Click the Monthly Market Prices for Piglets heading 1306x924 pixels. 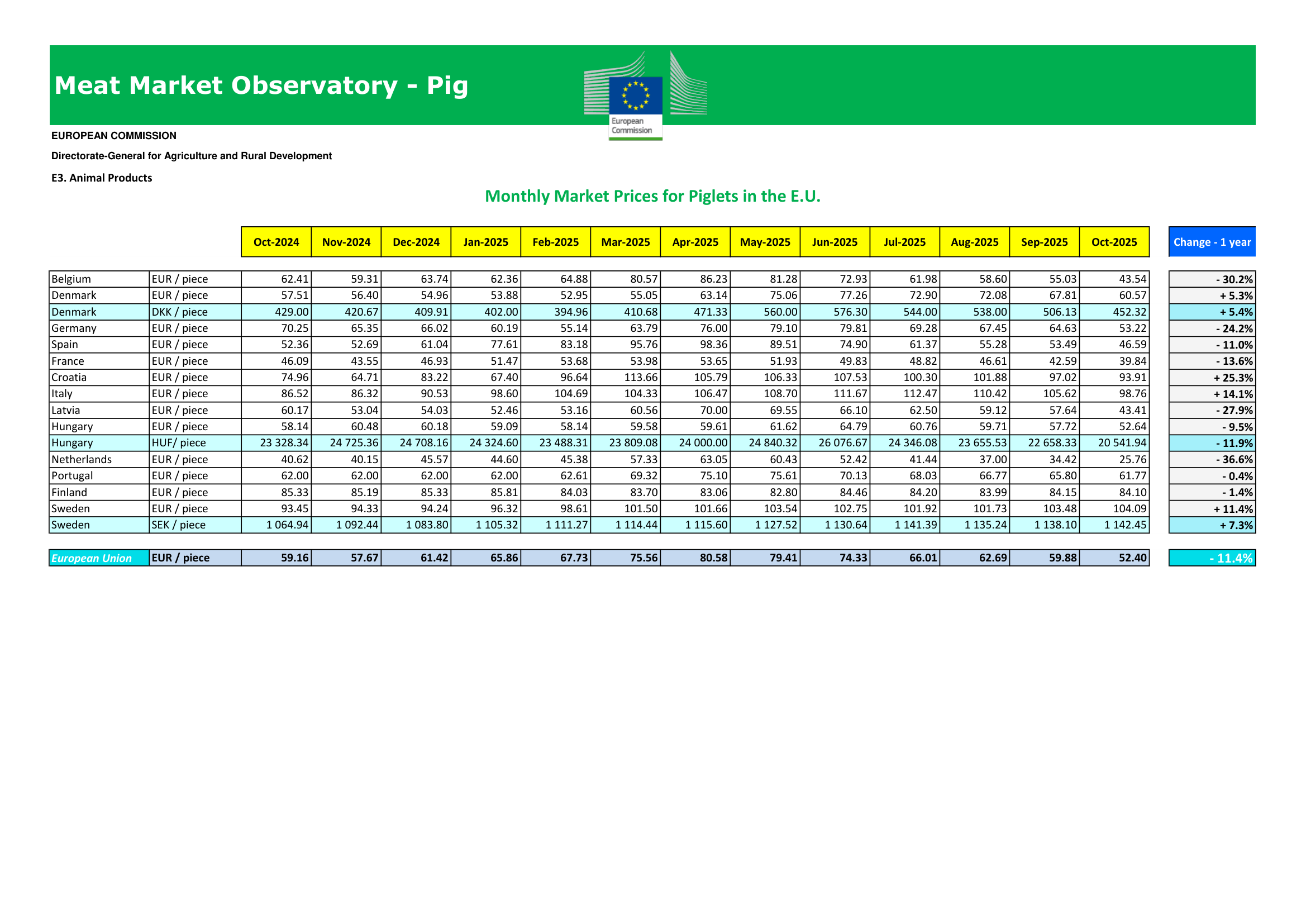point(652,196)
